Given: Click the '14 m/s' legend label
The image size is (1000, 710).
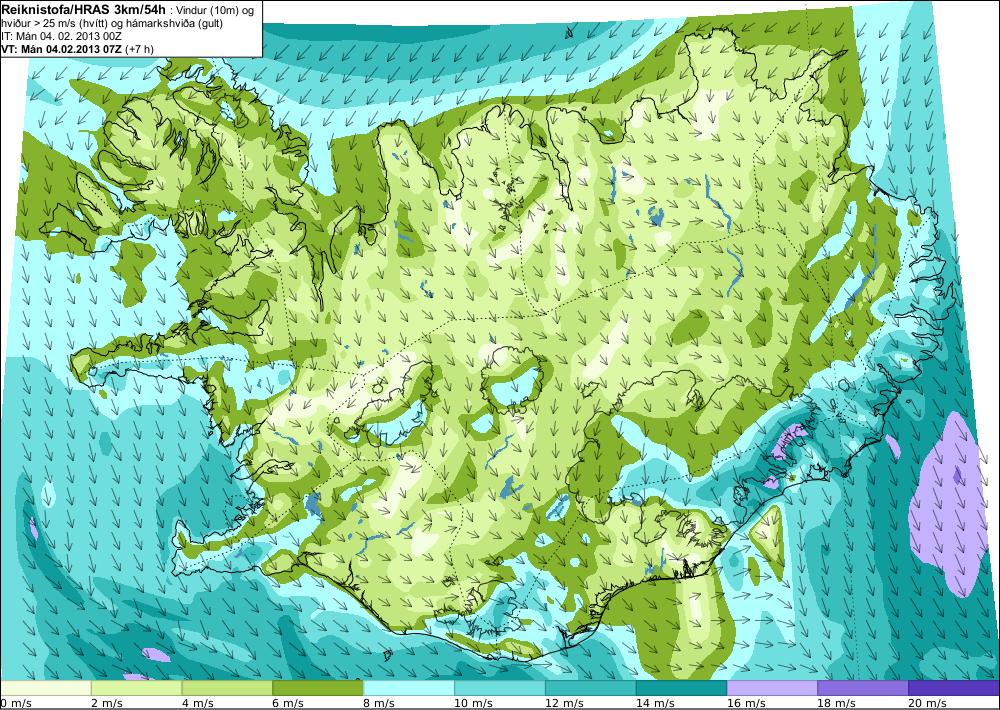Looking at the screenshot, I should click(654, 703).
